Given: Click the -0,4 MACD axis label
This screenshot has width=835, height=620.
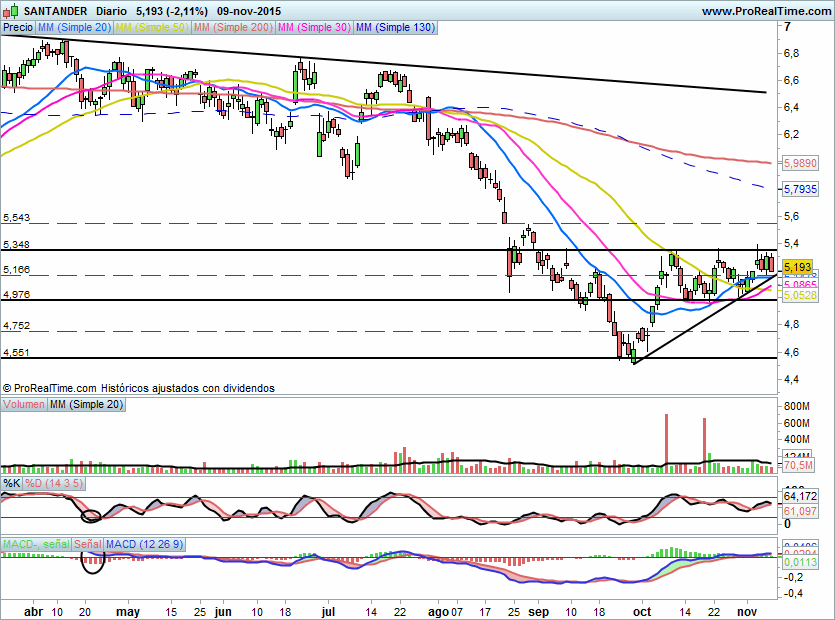Looking at the screenshot, I should tap(793, 593).
